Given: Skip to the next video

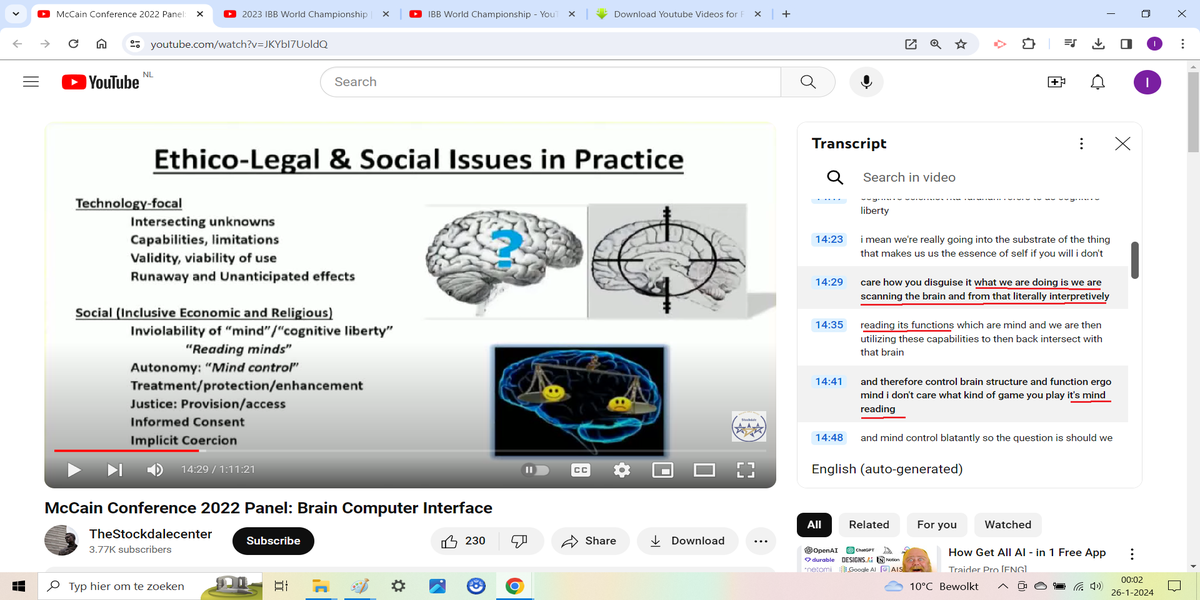Looking at the screenshot, I should [x=115, y=470].
